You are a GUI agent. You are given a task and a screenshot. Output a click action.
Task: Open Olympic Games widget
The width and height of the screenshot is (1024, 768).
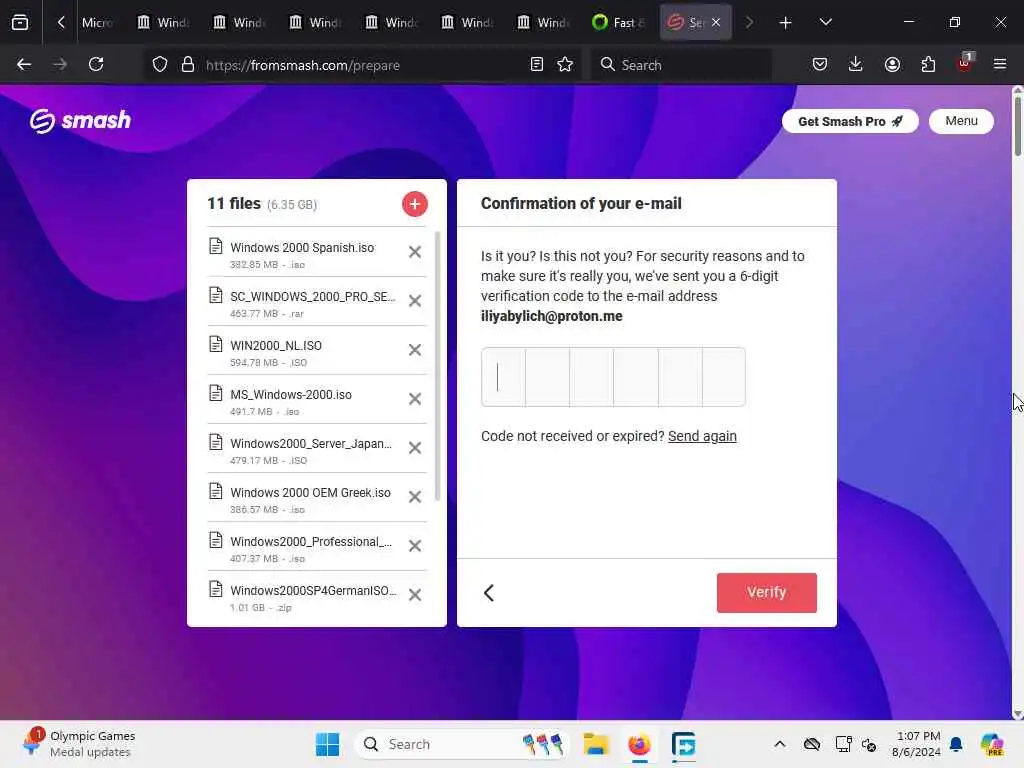(78, 744)
